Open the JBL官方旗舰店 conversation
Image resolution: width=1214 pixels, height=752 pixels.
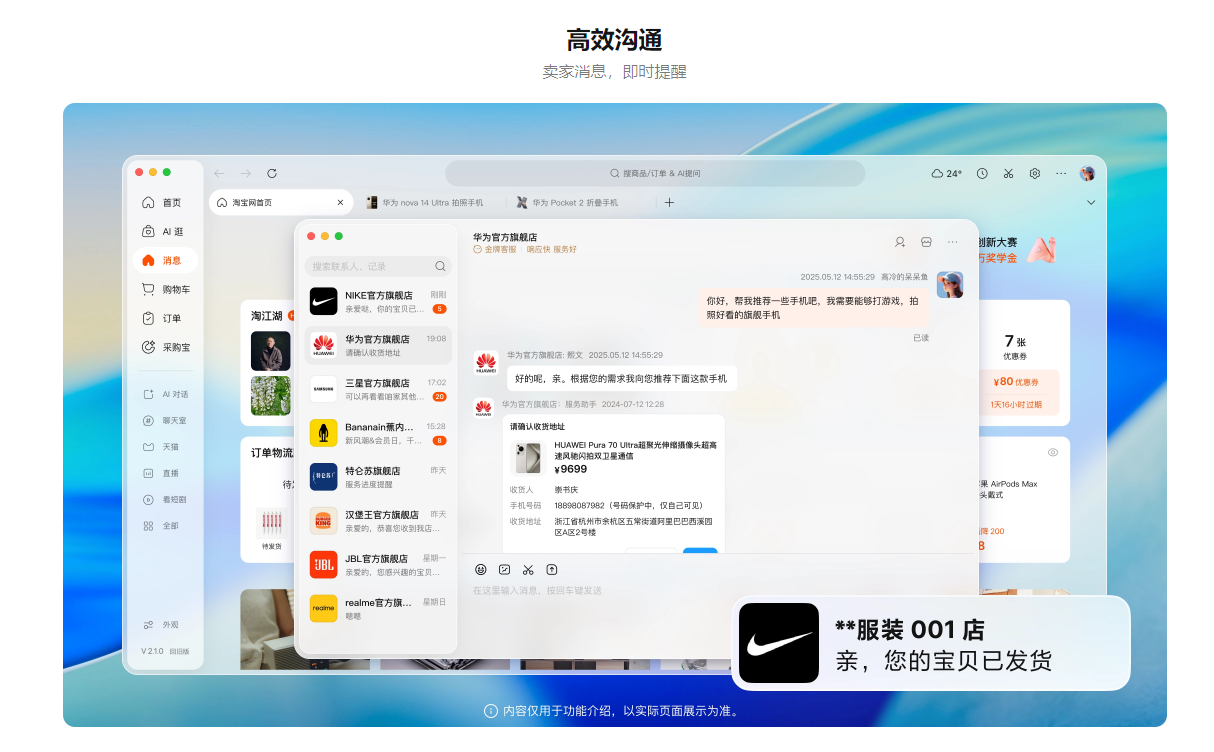pos(378,565)
